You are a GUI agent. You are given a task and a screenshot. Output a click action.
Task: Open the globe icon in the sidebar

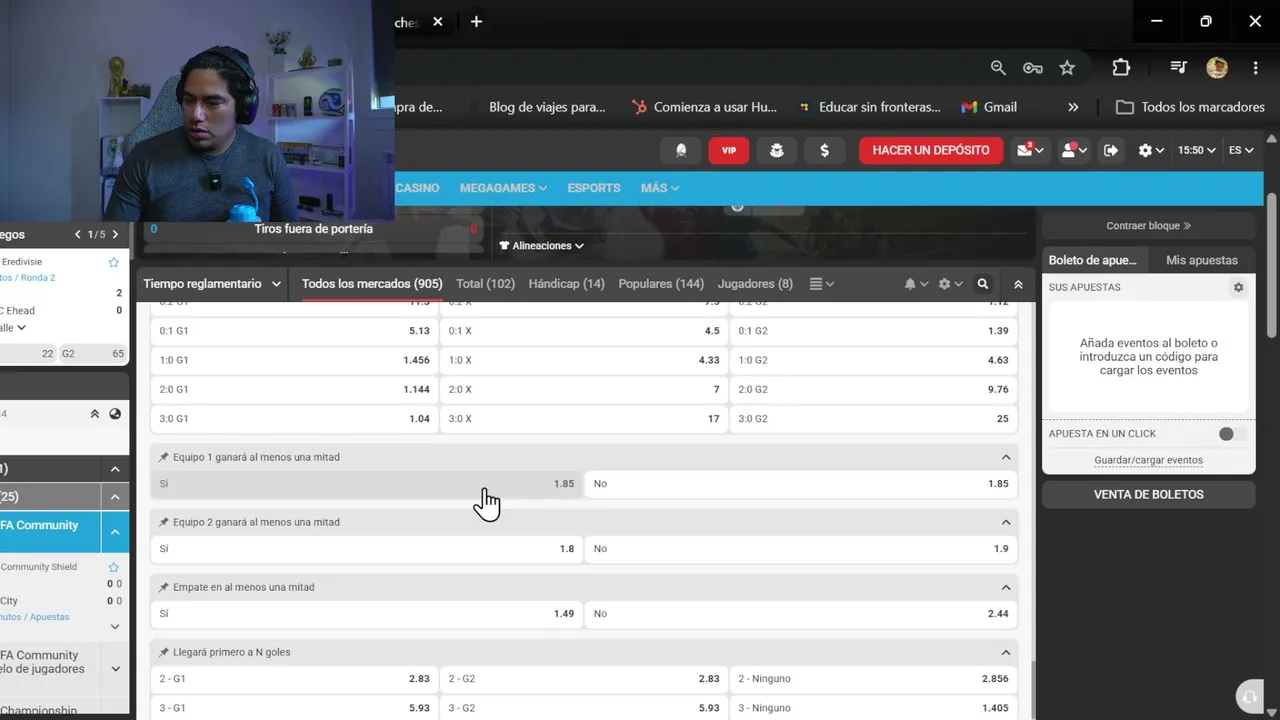115,414
